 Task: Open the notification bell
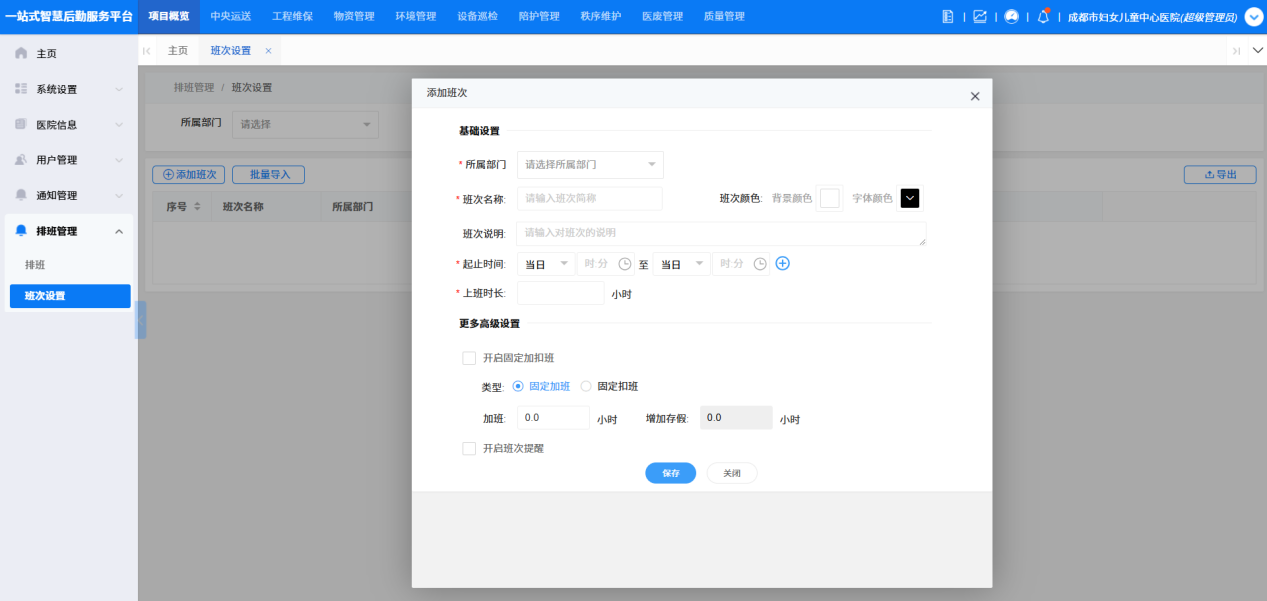point(1043,16)
